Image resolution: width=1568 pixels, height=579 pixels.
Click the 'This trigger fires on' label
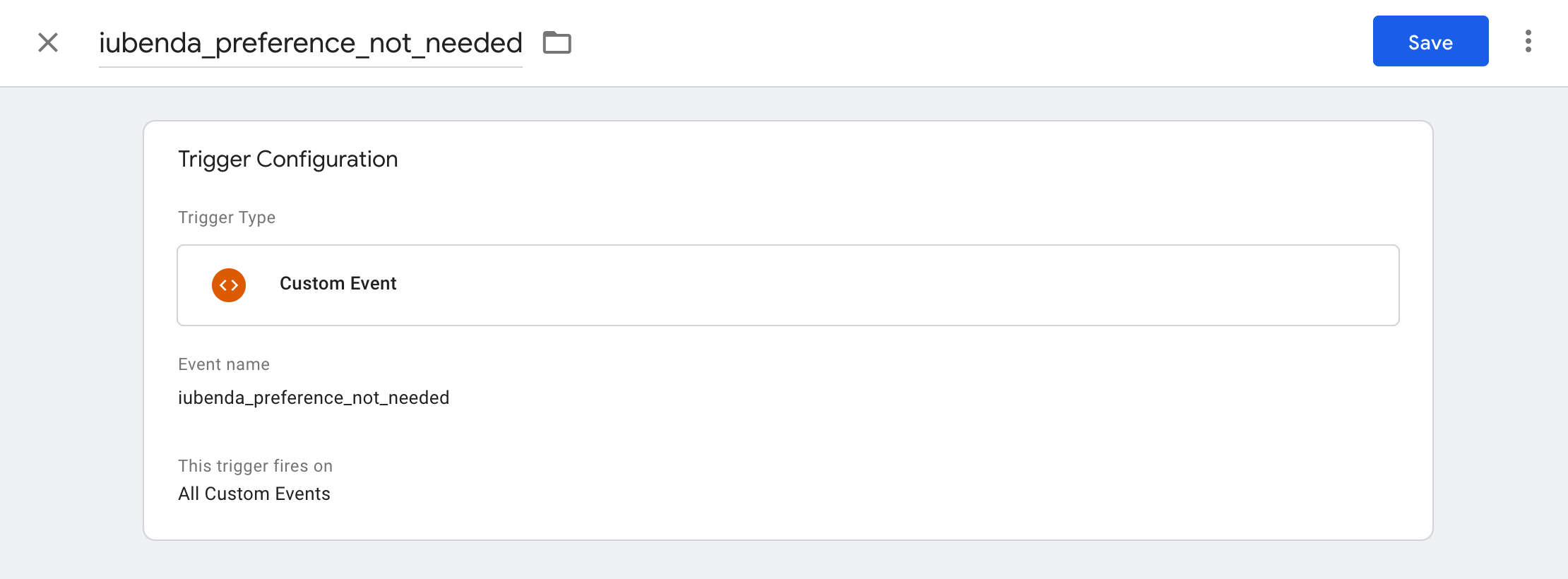(255, 466)
